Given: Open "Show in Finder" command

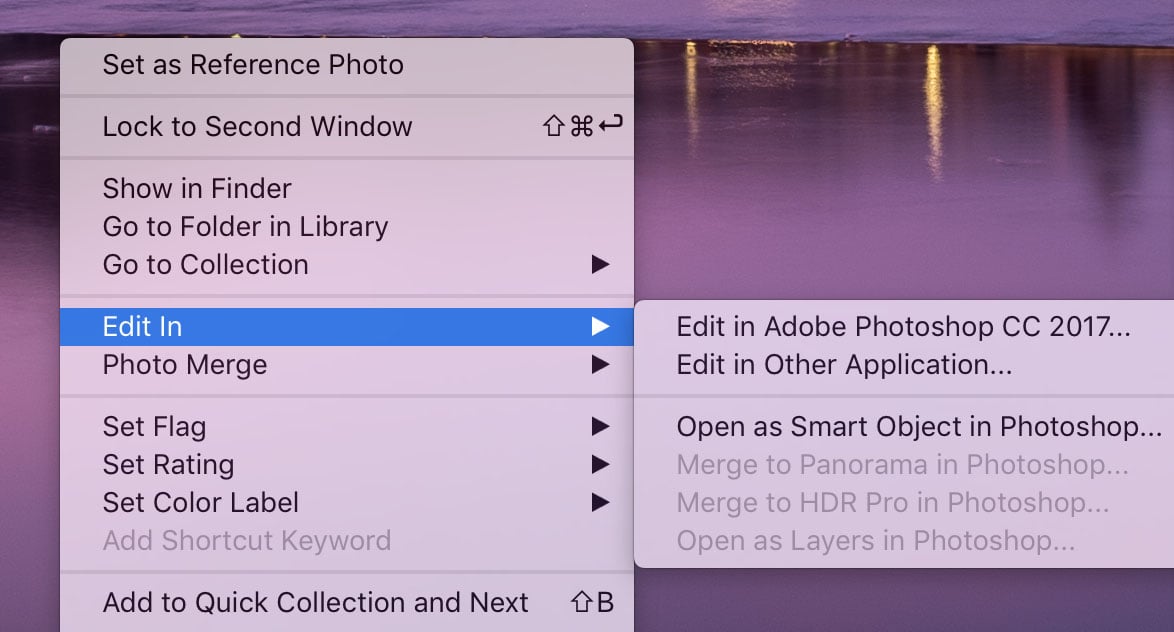Looking at the screenshot, I should [x=196, y=188].
